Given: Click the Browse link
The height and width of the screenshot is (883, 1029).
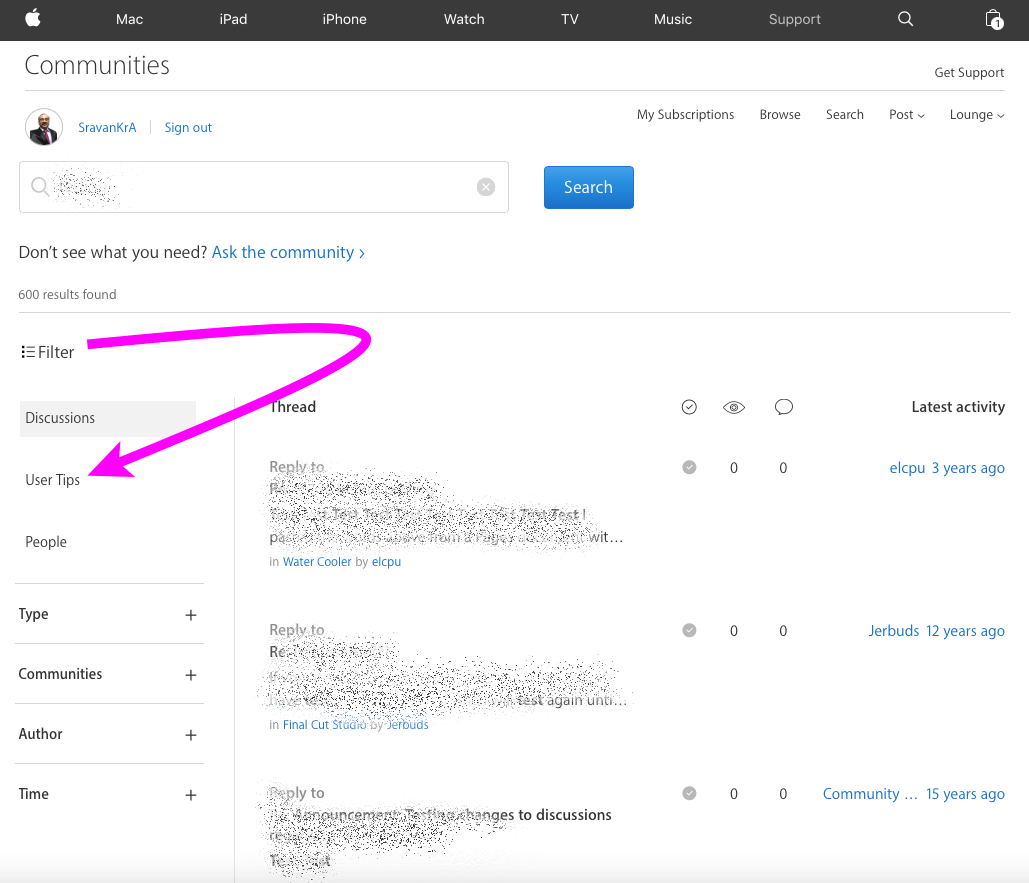Looking at the screenshot, I should tap(780, 115).
